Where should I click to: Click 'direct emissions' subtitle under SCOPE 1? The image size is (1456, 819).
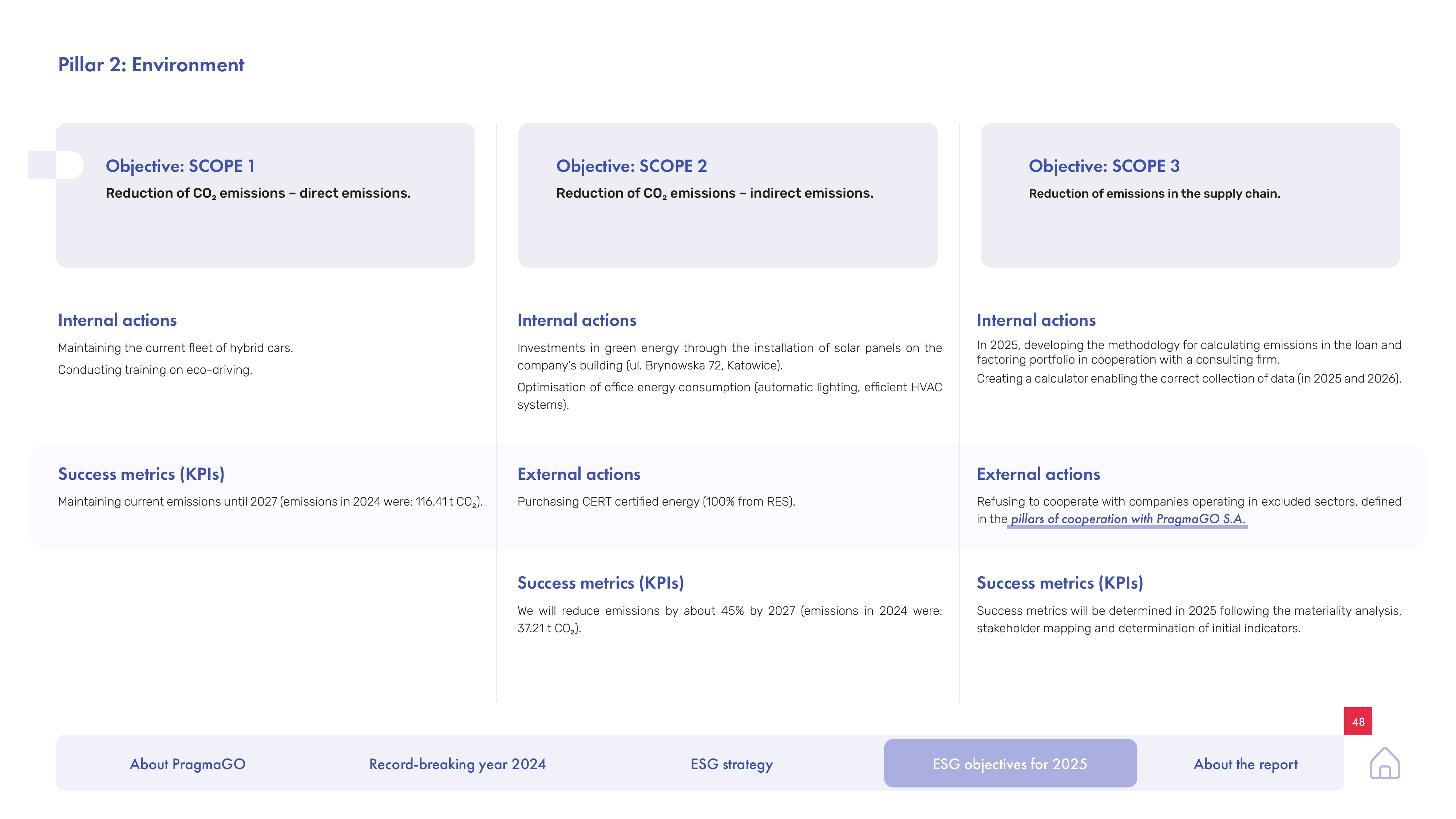258,193
